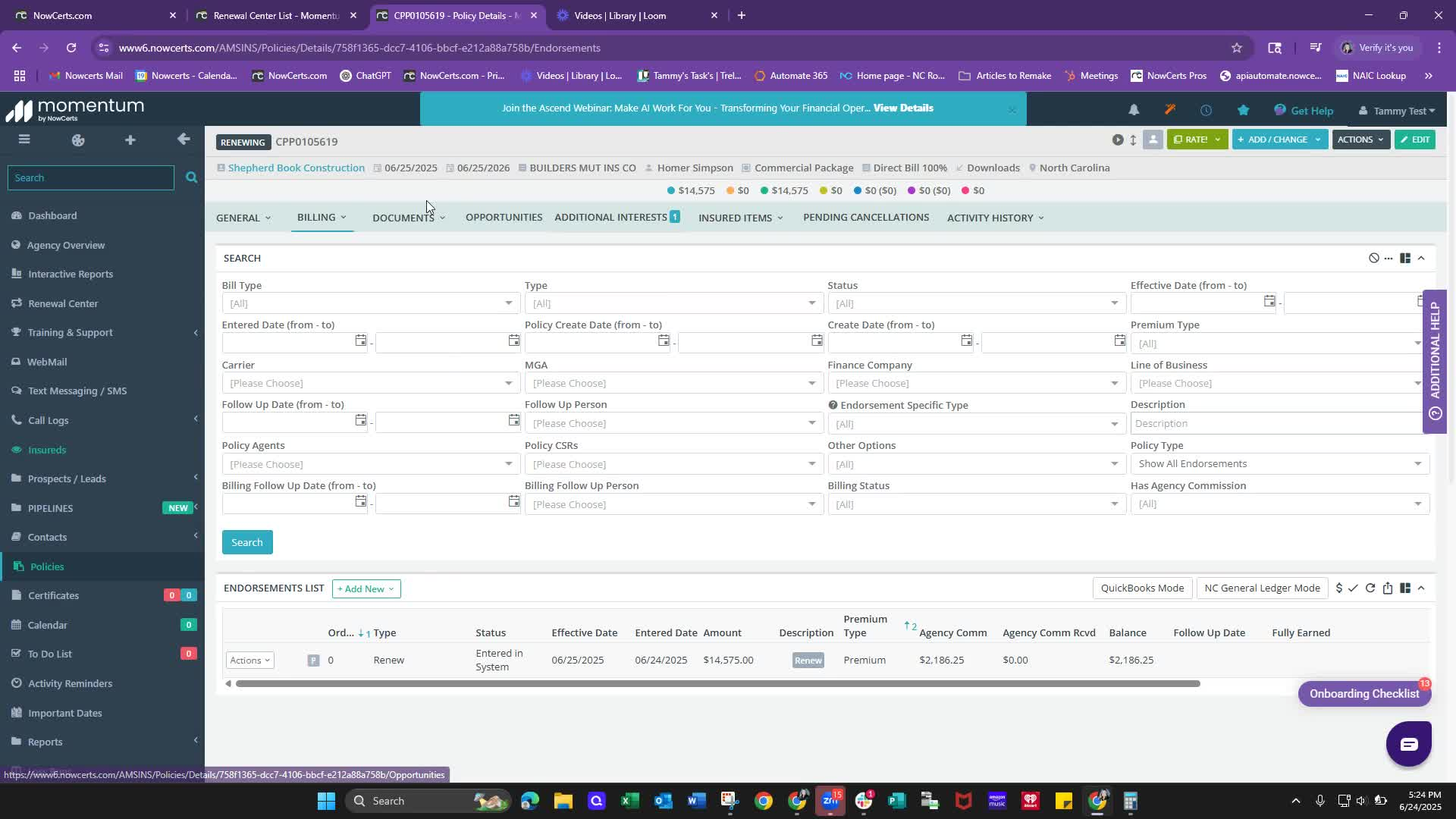Open the Pending Cancellations tab

(865, 218)
